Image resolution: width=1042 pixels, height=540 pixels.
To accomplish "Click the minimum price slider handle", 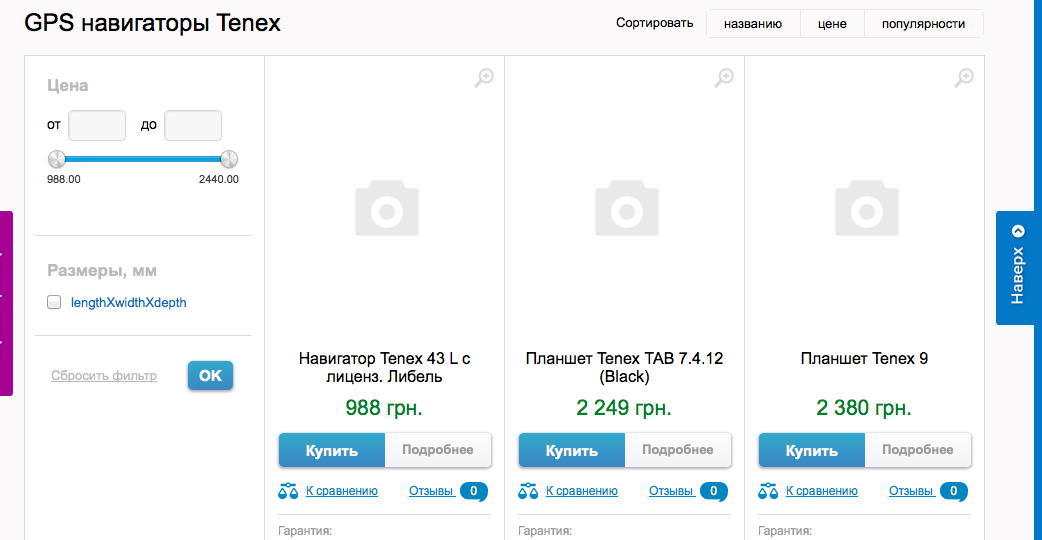I will (x=56, y=159).
